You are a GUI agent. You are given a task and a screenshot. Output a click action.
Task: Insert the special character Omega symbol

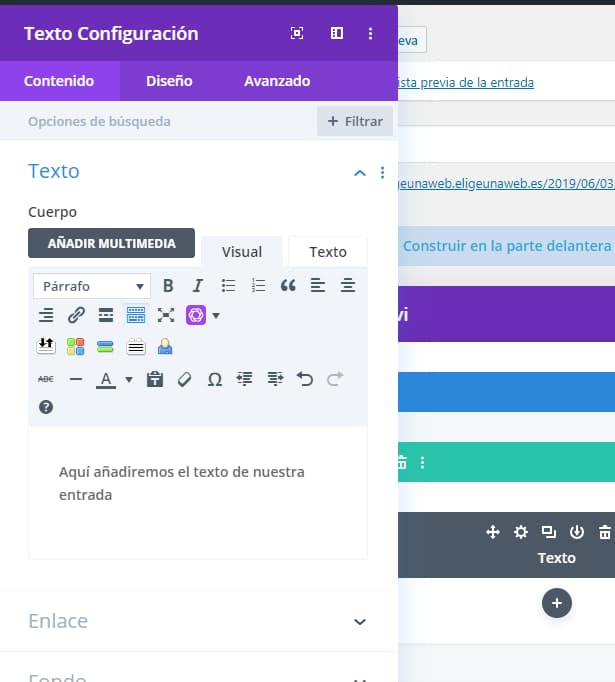[214, 380]
